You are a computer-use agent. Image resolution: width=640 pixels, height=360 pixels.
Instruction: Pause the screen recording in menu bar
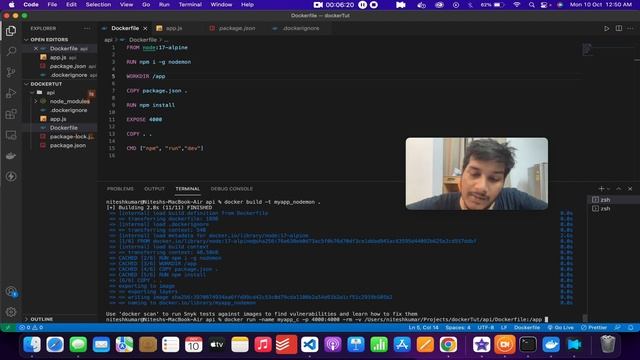pos(362,4)
